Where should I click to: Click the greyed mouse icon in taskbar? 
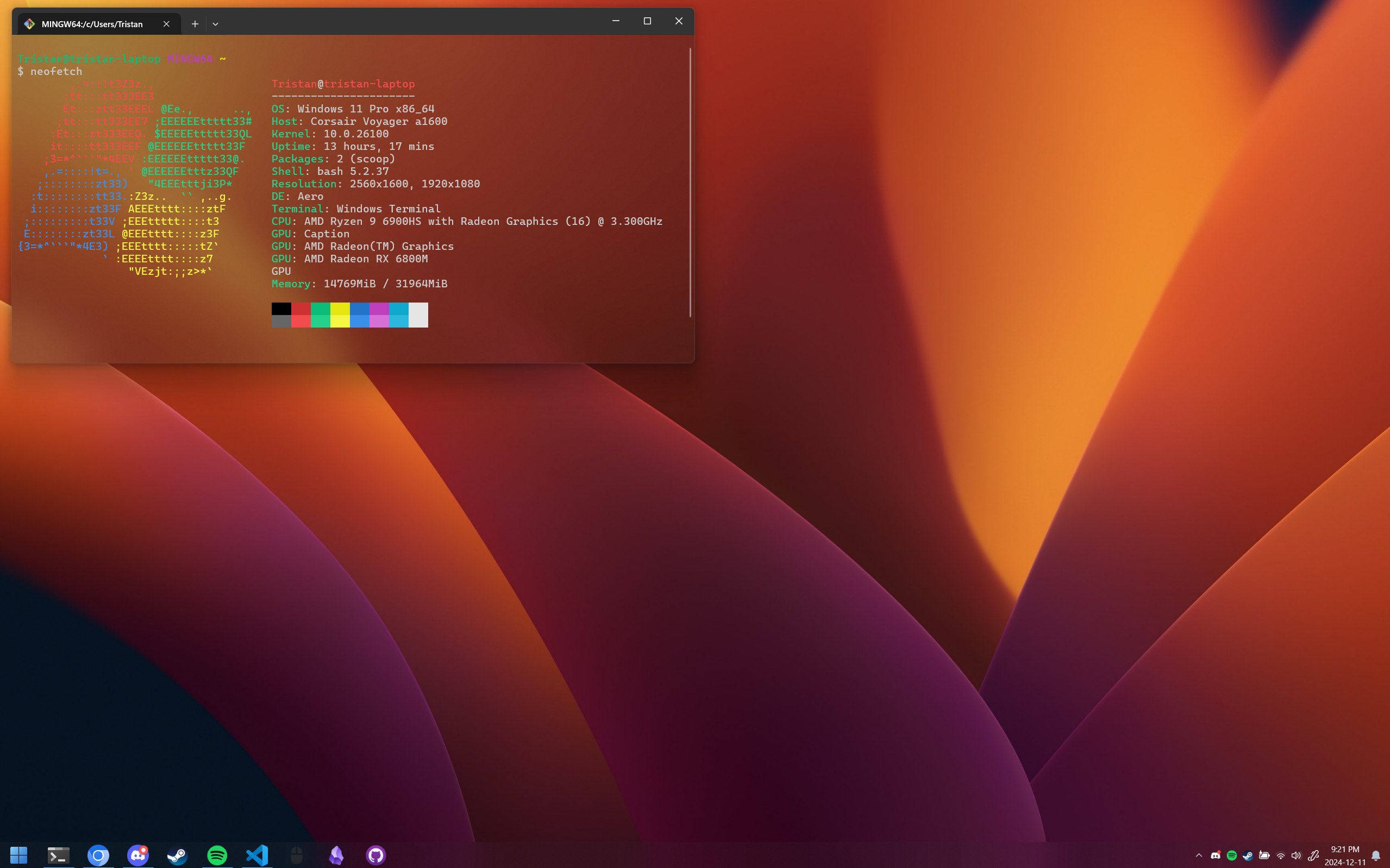click(296, 856)
